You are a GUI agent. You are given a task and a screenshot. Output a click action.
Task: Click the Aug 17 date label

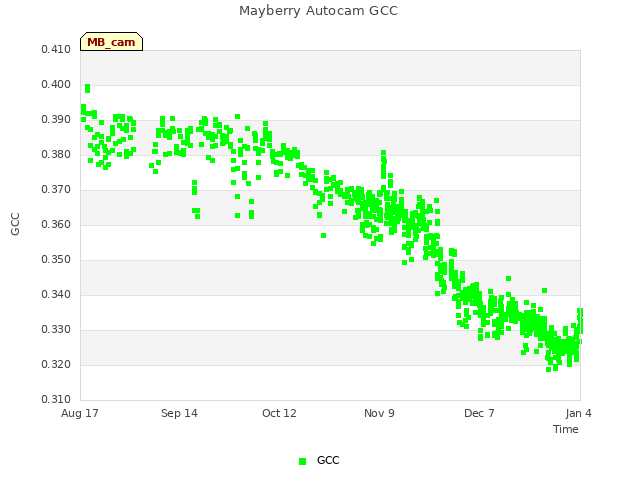[x=80, y=413]
